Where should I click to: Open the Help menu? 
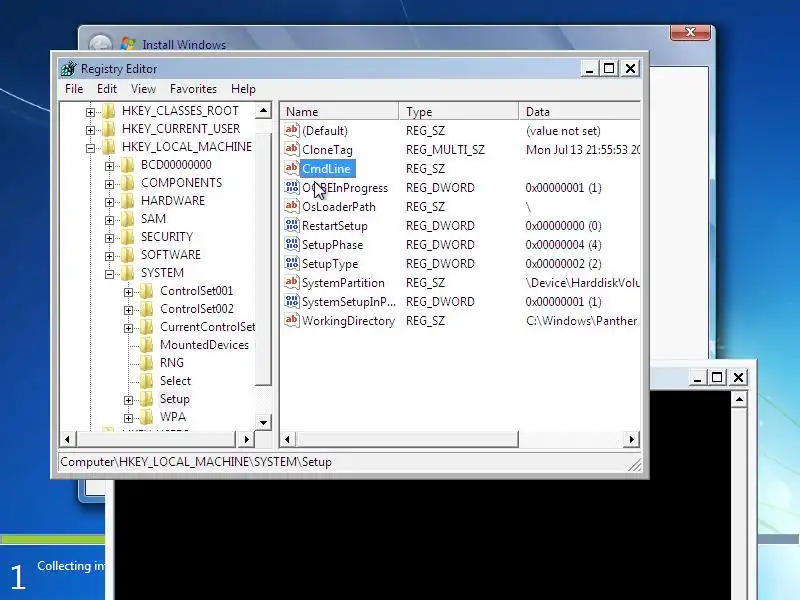(243, 89)
